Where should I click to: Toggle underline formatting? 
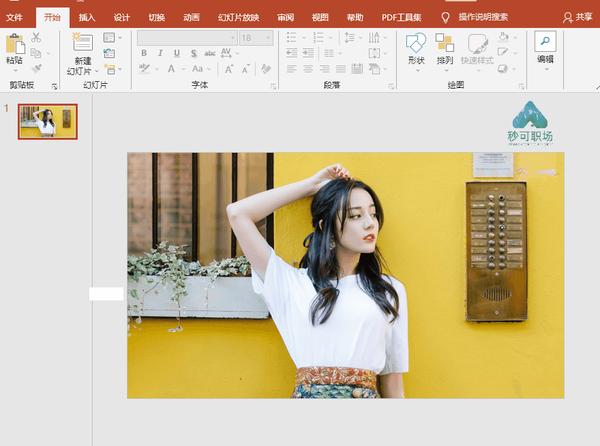tap(176, 54)
